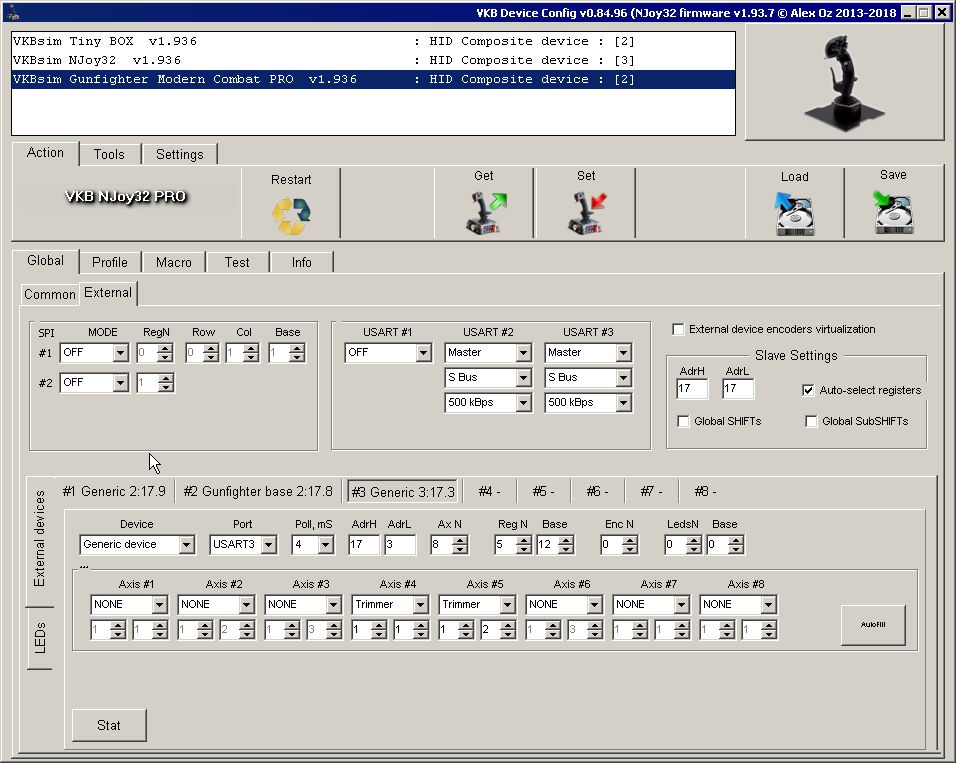Open USART #2 500 kBps dropdown
The width and height of the screenshot is (956, 763).
523,403
